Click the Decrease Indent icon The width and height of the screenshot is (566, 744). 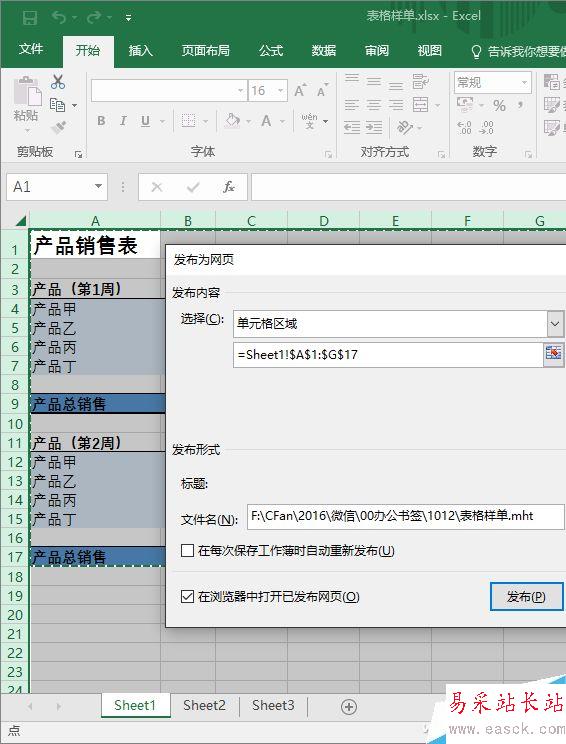point(352,127)
